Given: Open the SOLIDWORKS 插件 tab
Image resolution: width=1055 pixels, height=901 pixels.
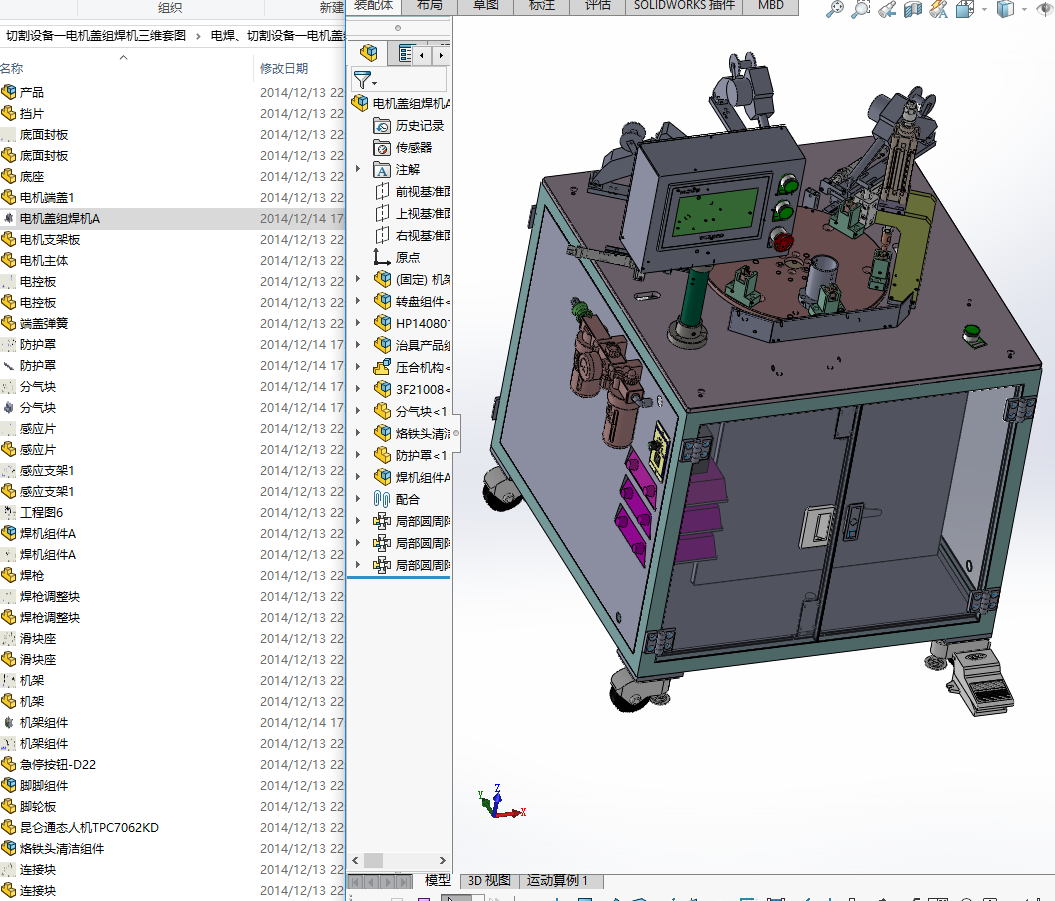Looking at the screenshot, I should [684, 6].
